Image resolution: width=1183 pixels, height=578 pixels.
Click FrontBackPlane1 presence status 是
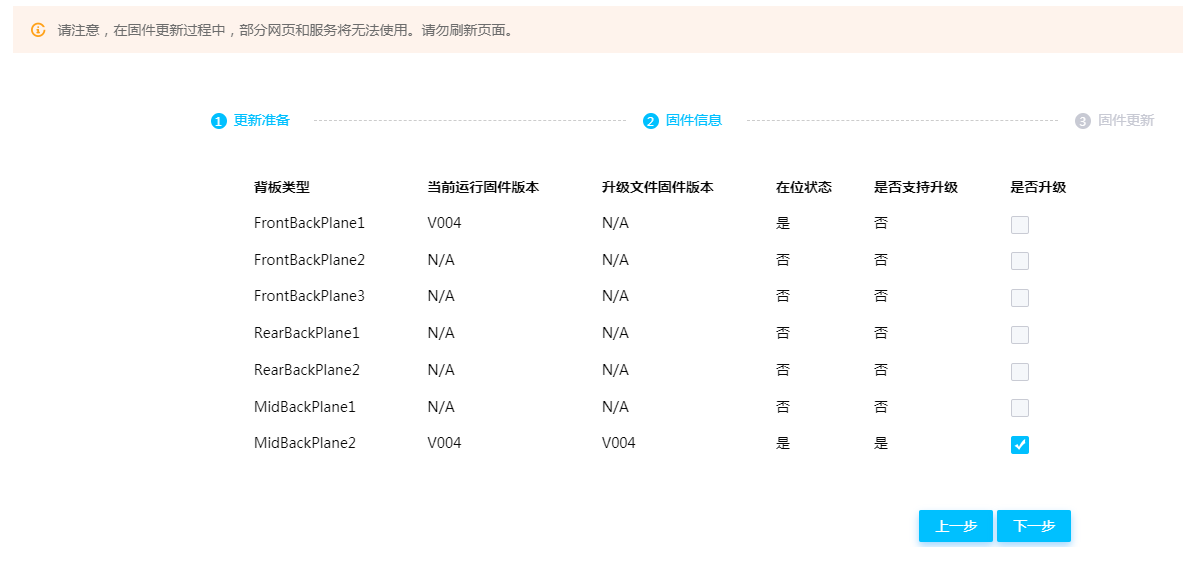point(782,223)
